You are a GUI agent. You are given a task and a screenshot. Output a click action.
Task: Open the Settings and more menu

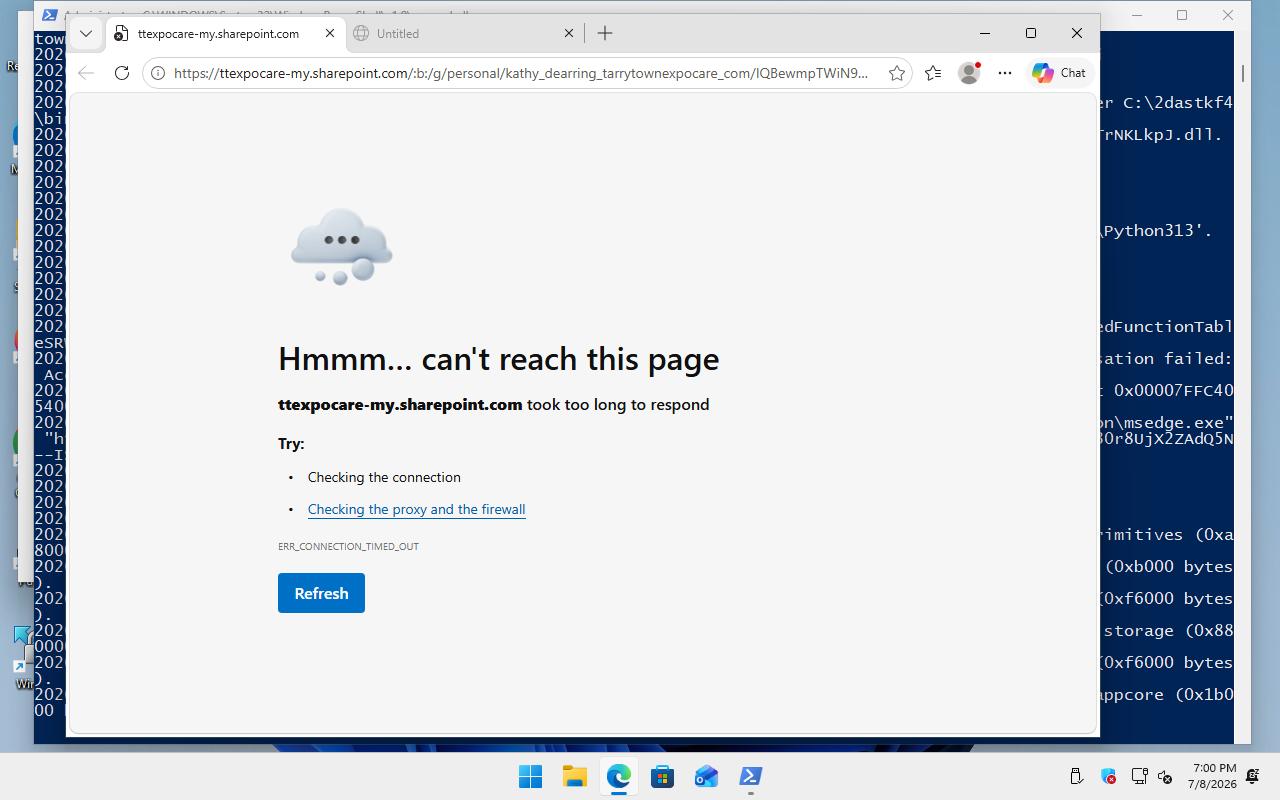(1005, 73)
